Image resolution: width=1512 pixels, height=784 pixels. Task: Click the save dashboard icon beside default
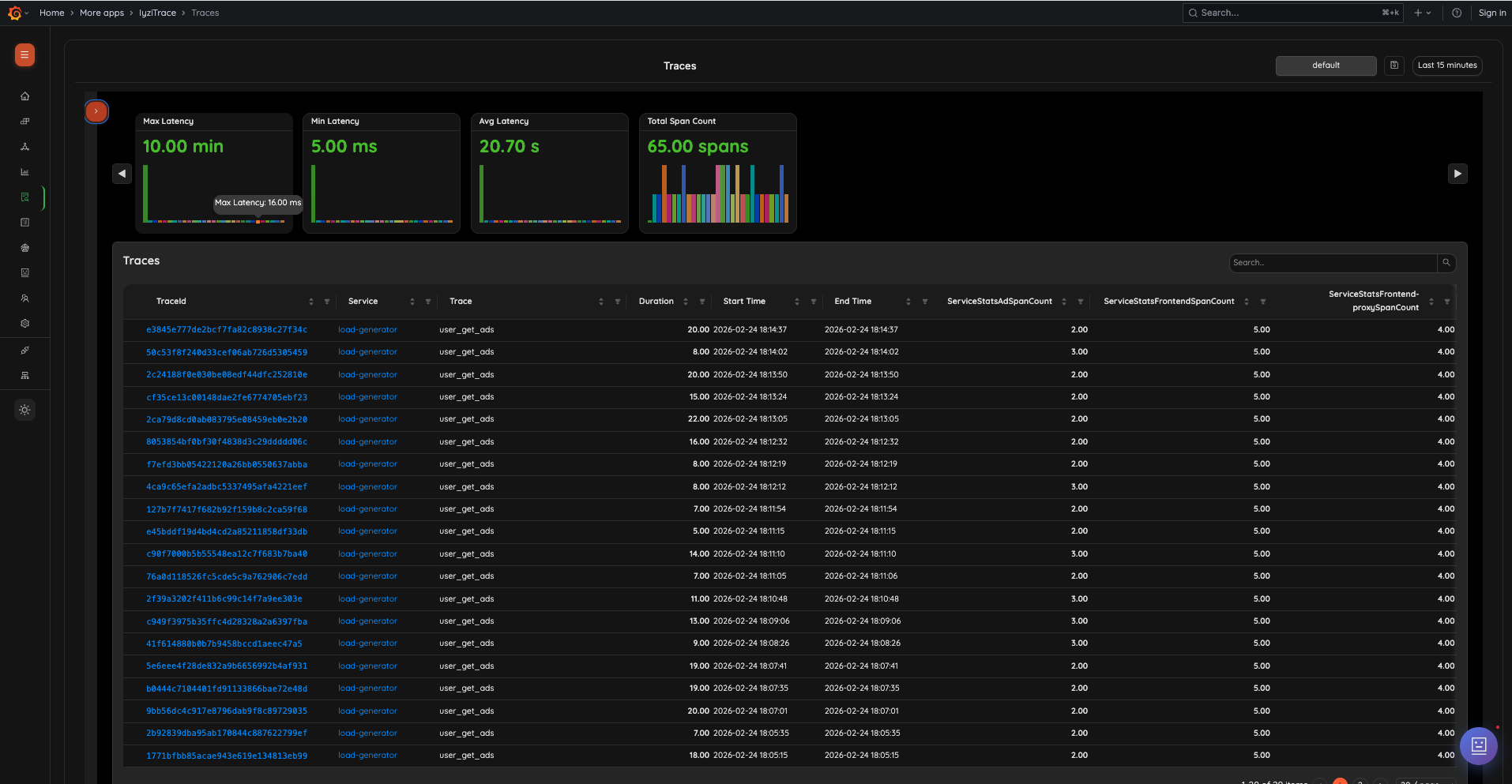point(1393,66)
